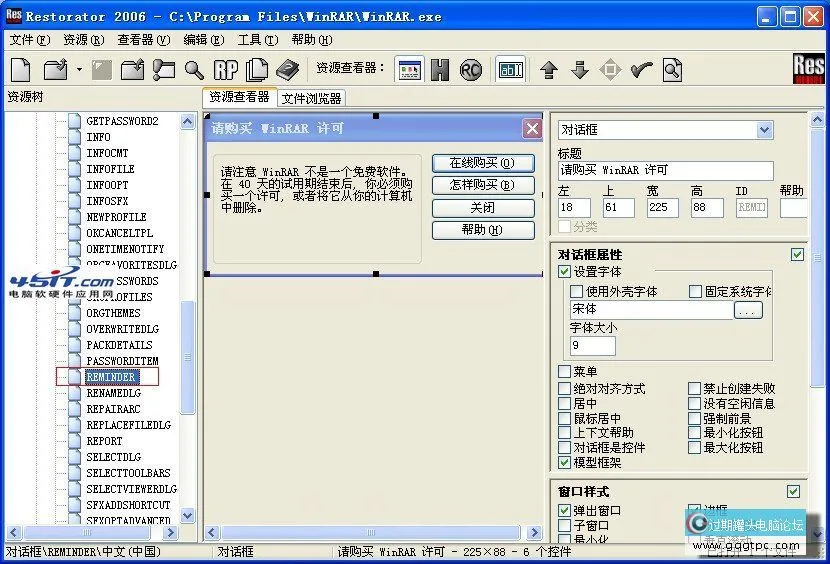Select OVERWRITEDLG tree entry

(x=122, y=329)
